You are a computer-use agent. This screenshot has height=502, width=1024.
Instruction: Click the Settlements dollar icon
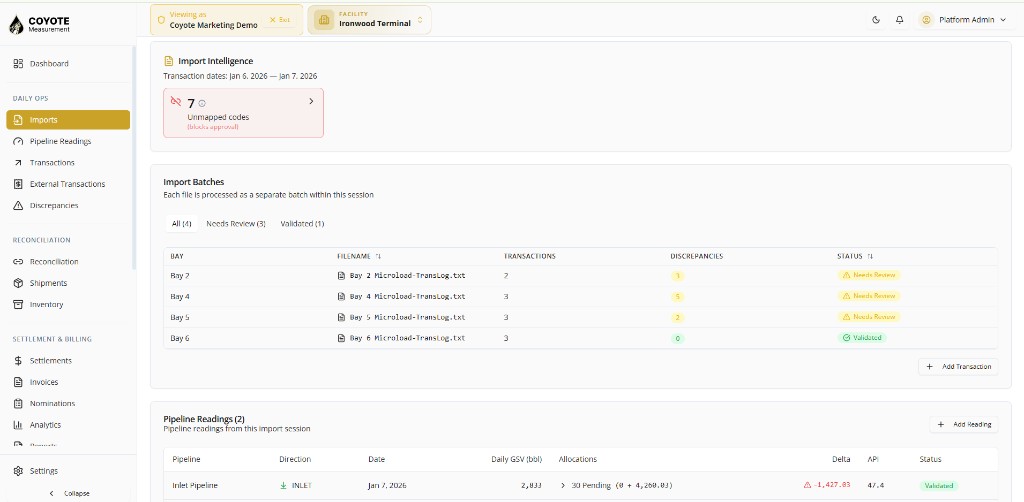point(18,360)
